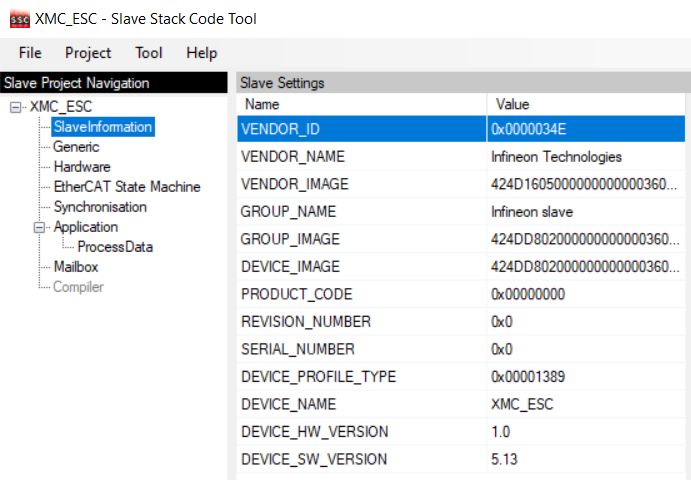
Task: Select the VENDOR_ID name cell
Action: coord(361,129)
